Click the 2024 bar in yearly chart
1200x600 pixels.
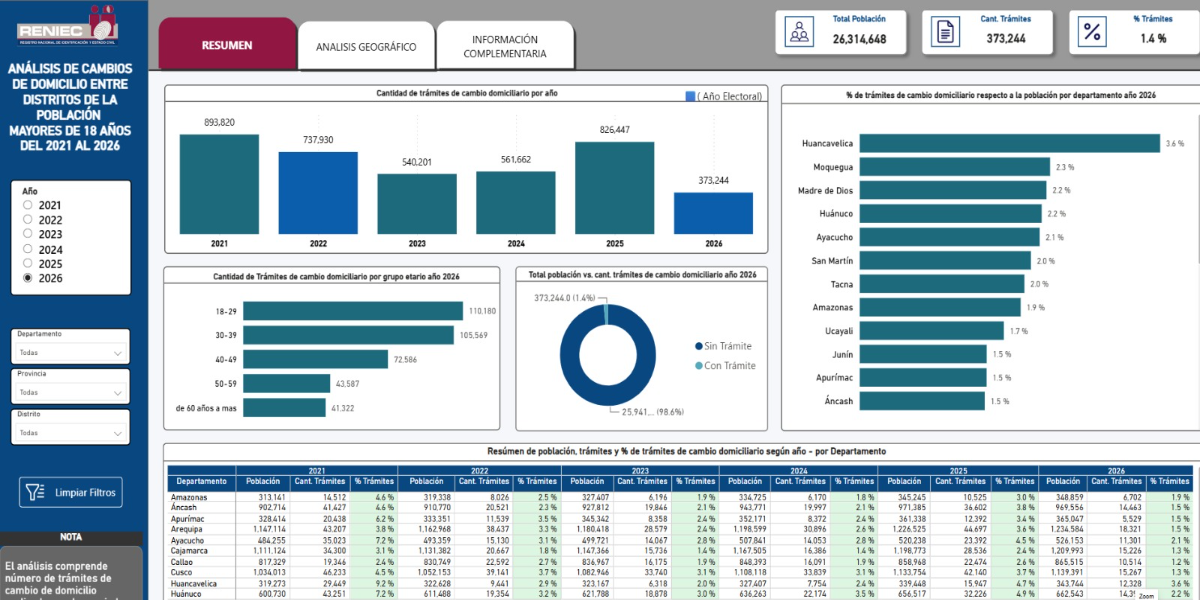(x=515, y=203)
